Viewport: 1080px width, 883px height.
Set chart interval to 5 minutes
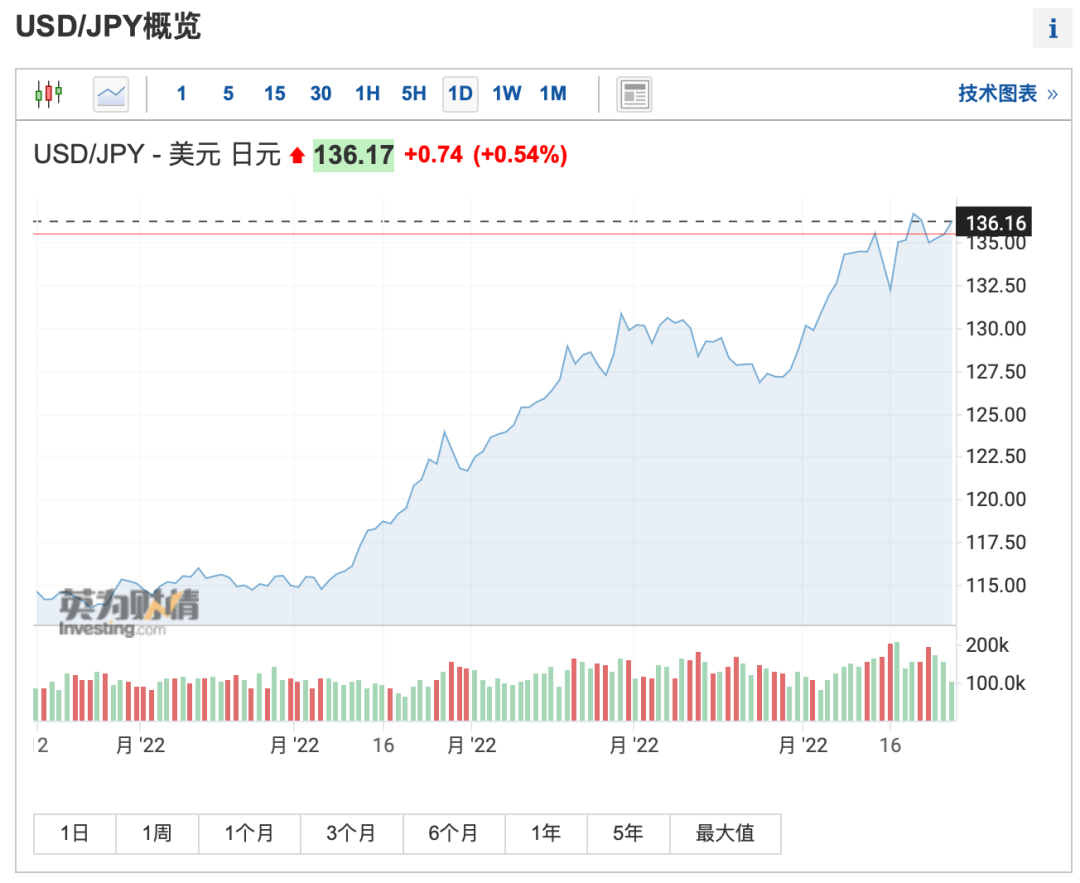point(228,94)
